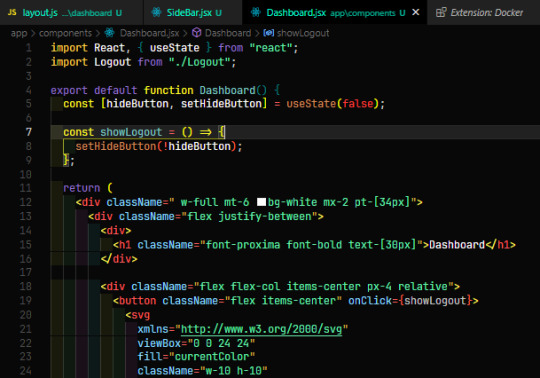Open the Extension: Docker tab
This screenshot has width=540, height=378.
(x=484, y=13)
